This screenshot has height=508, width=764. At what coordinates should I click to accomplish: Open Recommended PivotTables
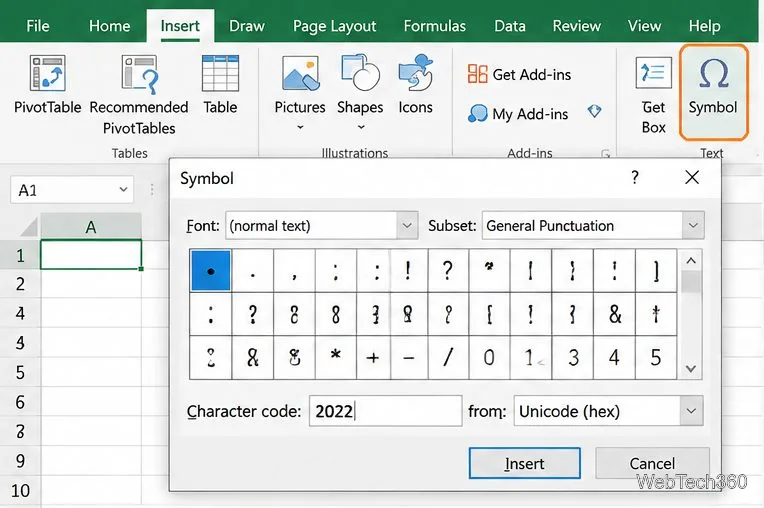point(139,95)
